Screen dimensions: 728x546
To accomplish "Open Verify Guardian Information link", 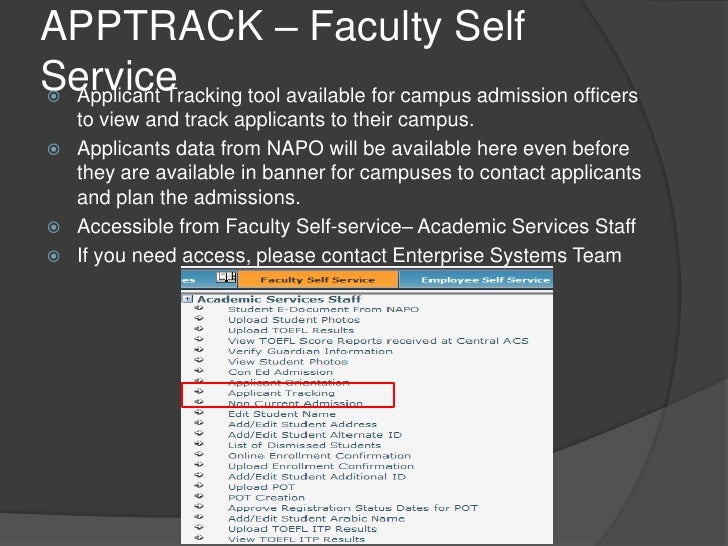I will (310, 351).
